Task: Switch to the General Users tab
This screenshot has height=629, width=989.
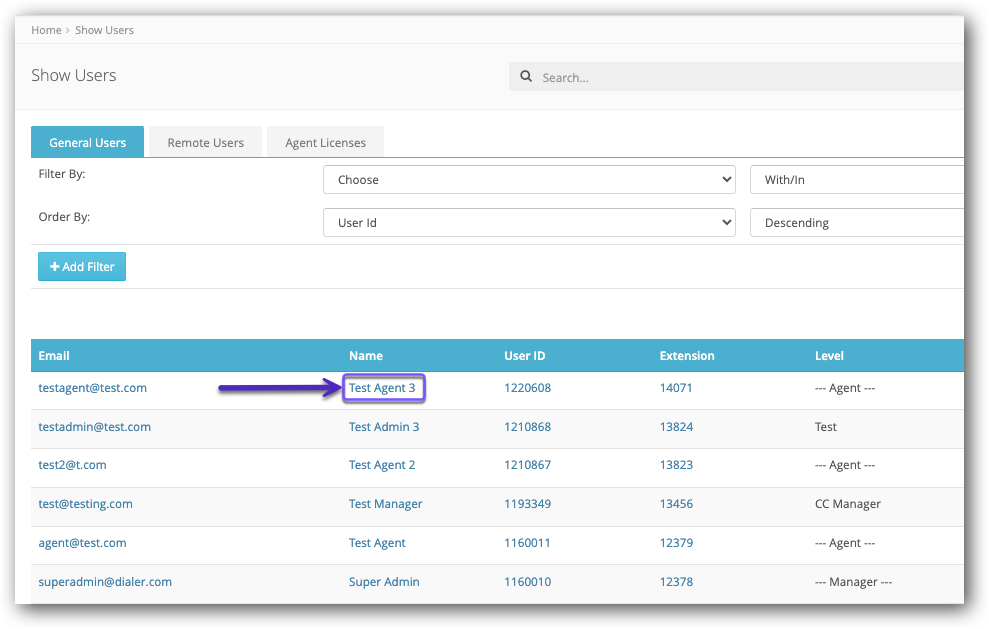Action: [88, 142]
